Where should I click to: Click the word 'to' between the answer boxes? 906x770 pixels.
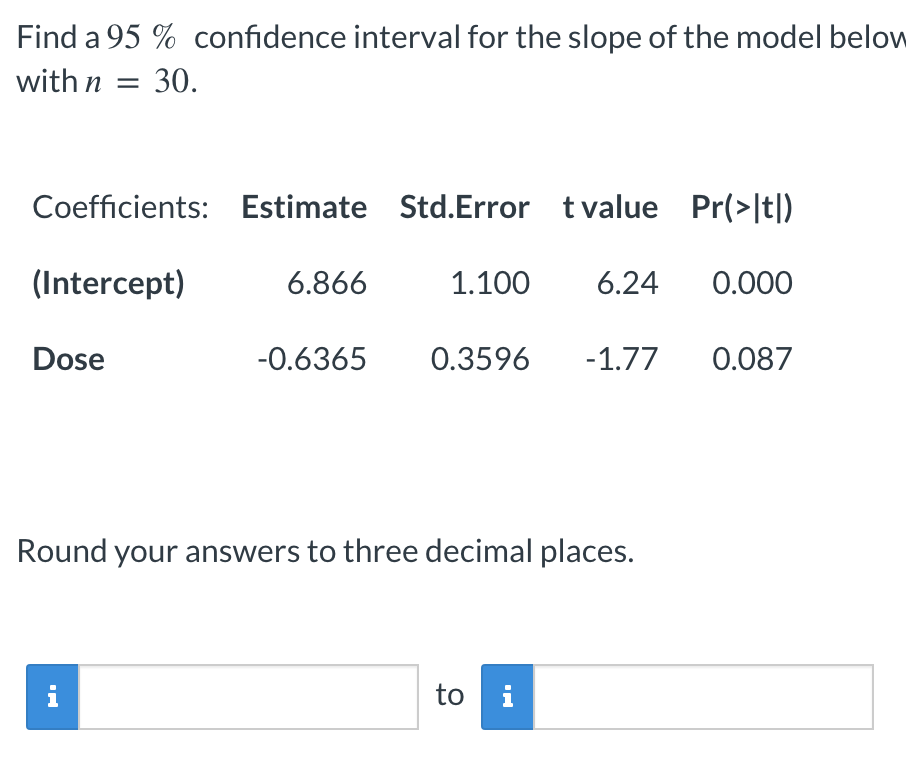[448, 694]
